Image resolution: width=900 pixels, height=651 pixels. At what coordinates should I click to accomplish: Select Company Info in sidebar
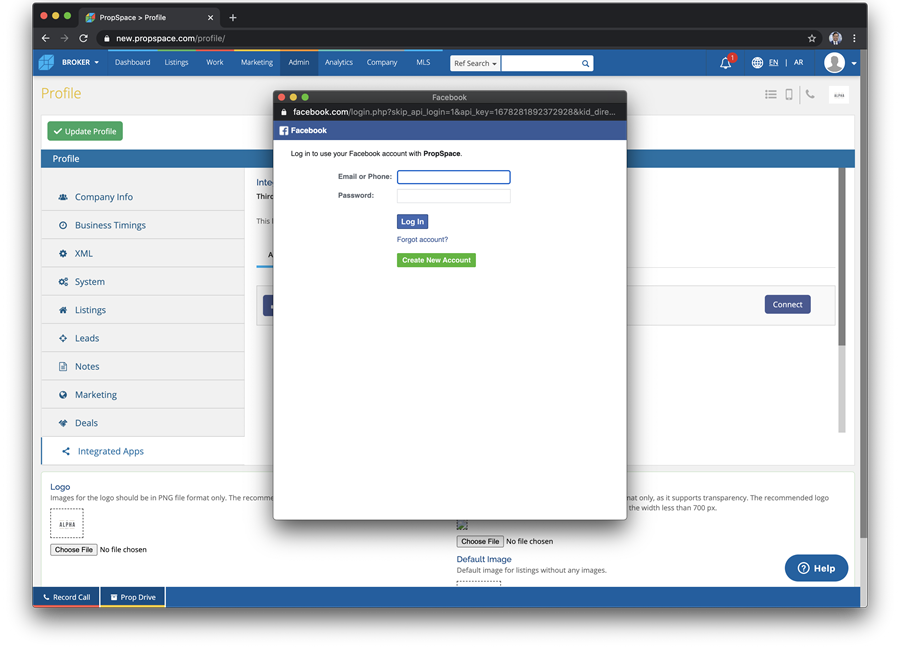(143, 197)
